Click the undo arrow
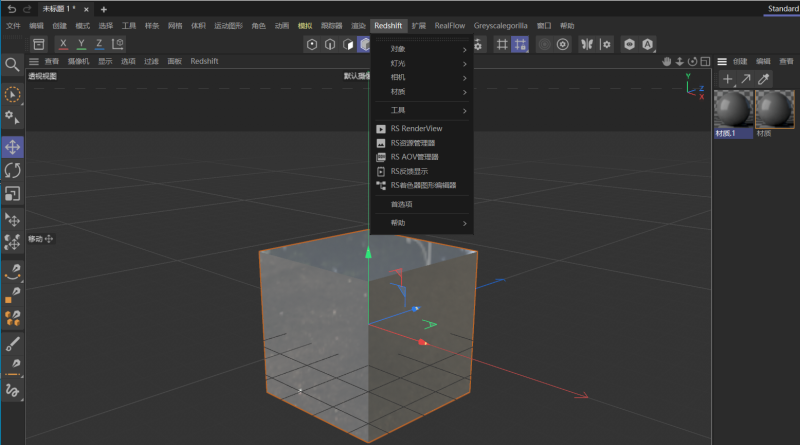 (x=12, y=9)
